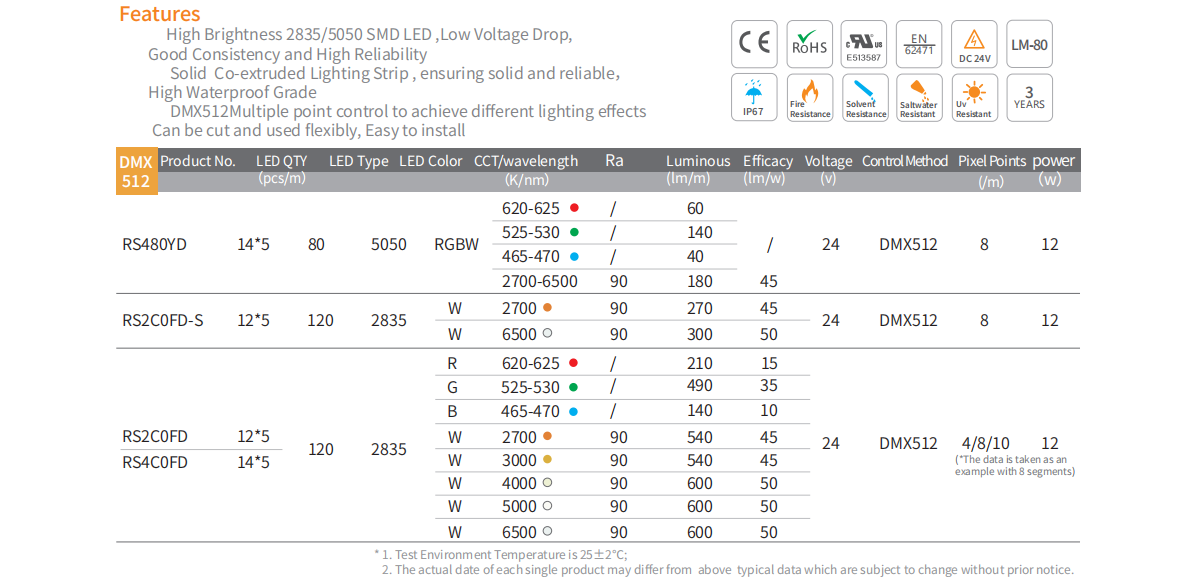Click the Solvent Resistance icon

pos(864,98)
